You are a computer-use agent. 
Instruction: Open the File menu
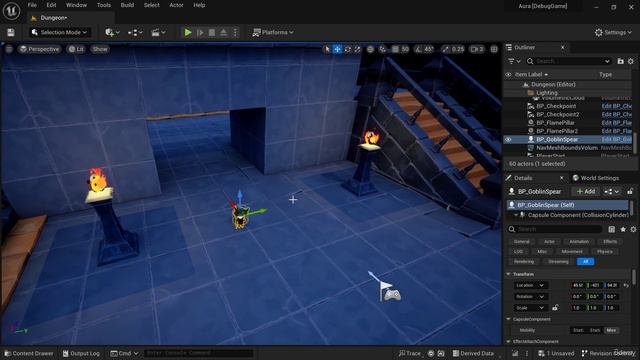[x=32, y=5]
